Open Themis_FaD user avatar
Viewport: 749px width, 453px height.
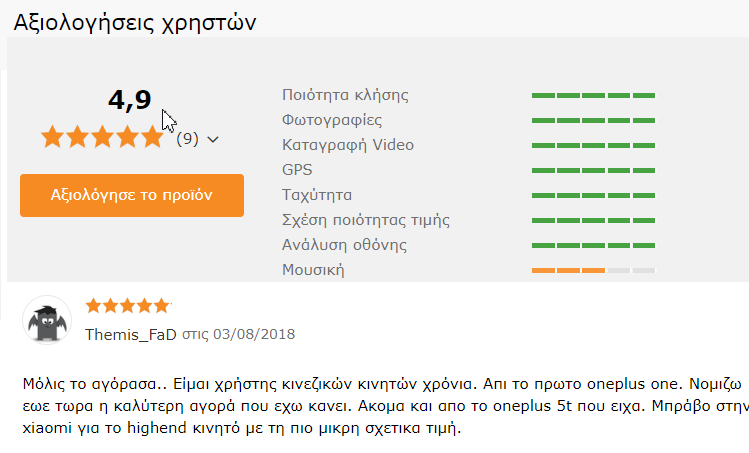[47, 320]
